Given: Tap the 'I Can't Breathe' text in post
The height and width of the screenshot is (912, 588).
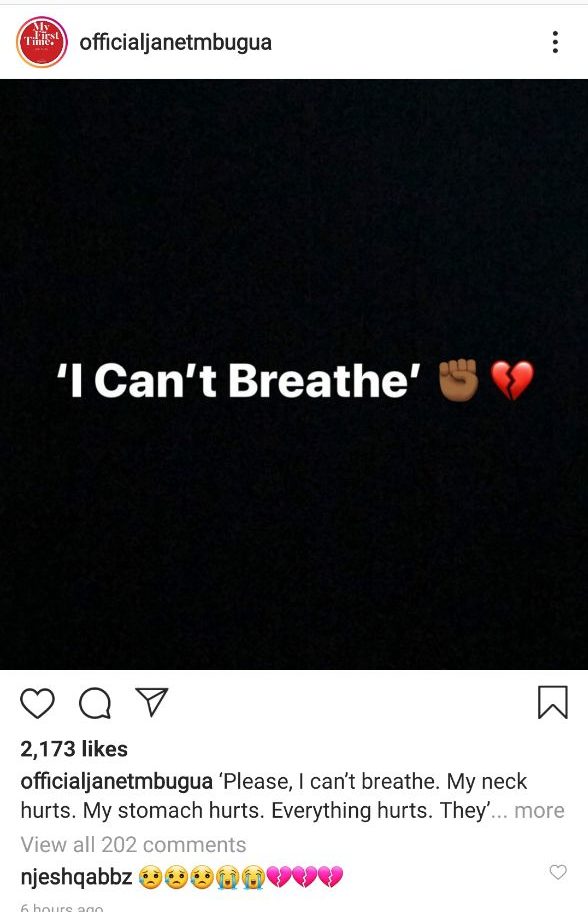Looking at the screenshot, I should (x=238, y=380).
